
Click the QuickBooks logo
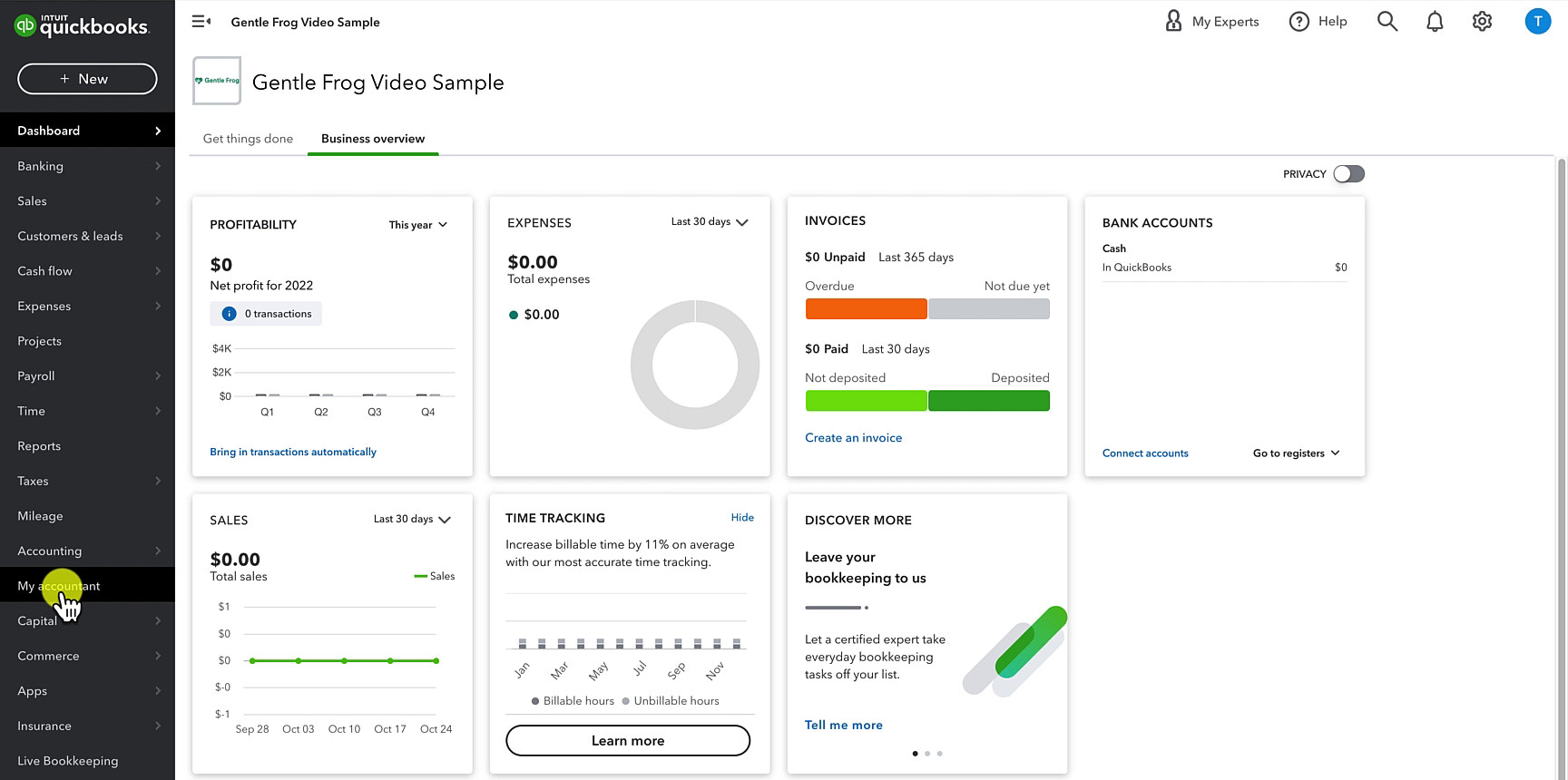[82, 25]
